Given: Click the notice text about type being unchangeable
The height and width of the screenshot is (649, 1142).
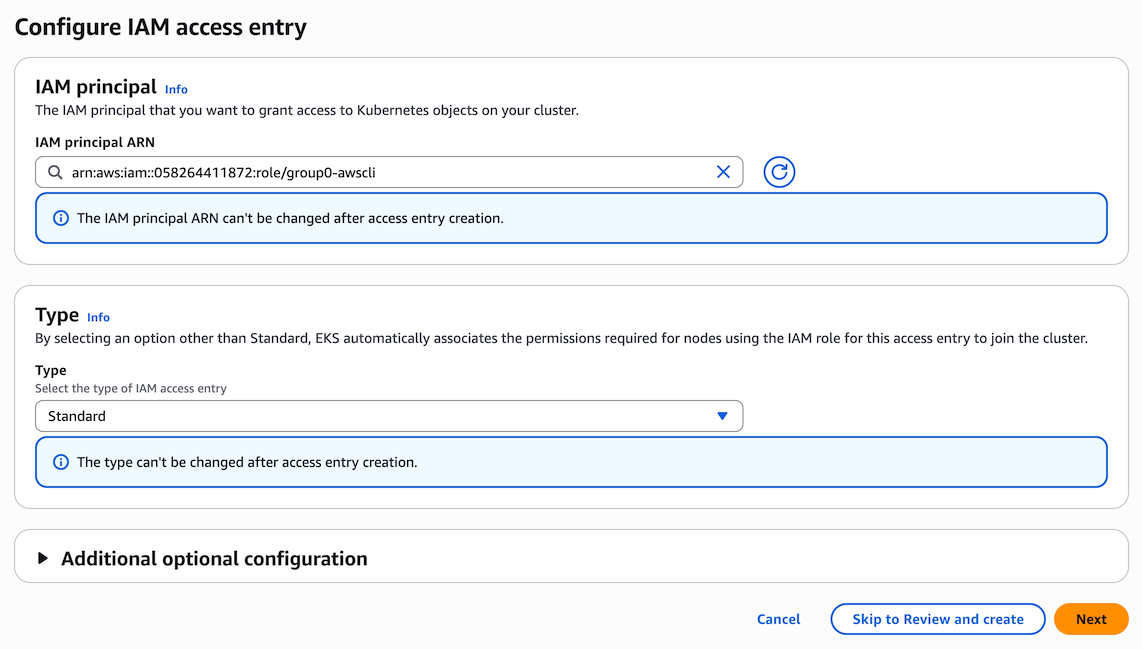Looking at the screenshot, I should 247,462.
